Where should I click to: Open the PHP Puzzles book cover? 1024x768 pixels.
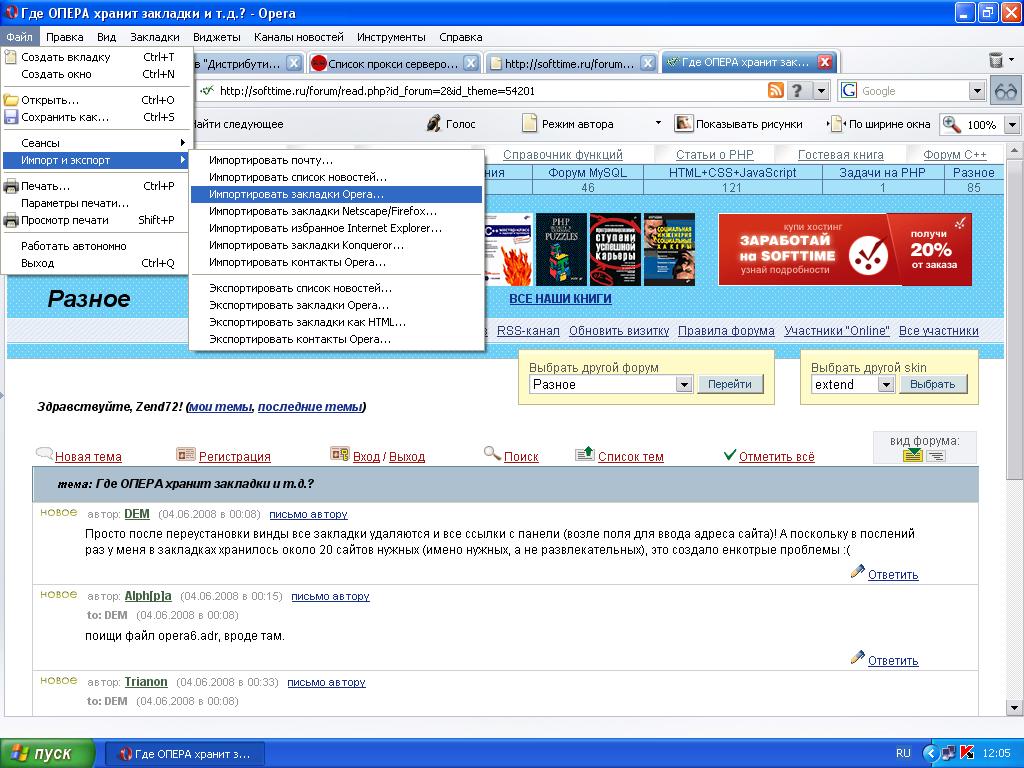[x=561, y=249]
